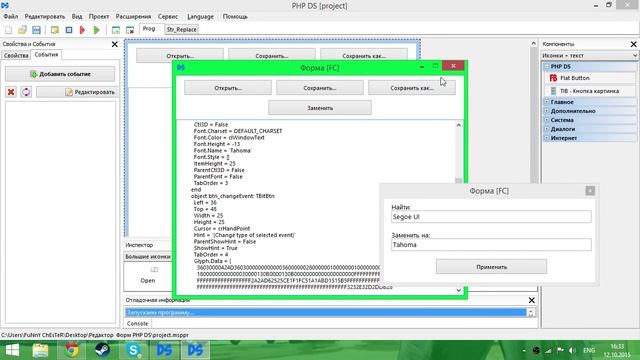640x360 pixels.
Task: Add a new form with toolbar icon
Action: point(116,30)
